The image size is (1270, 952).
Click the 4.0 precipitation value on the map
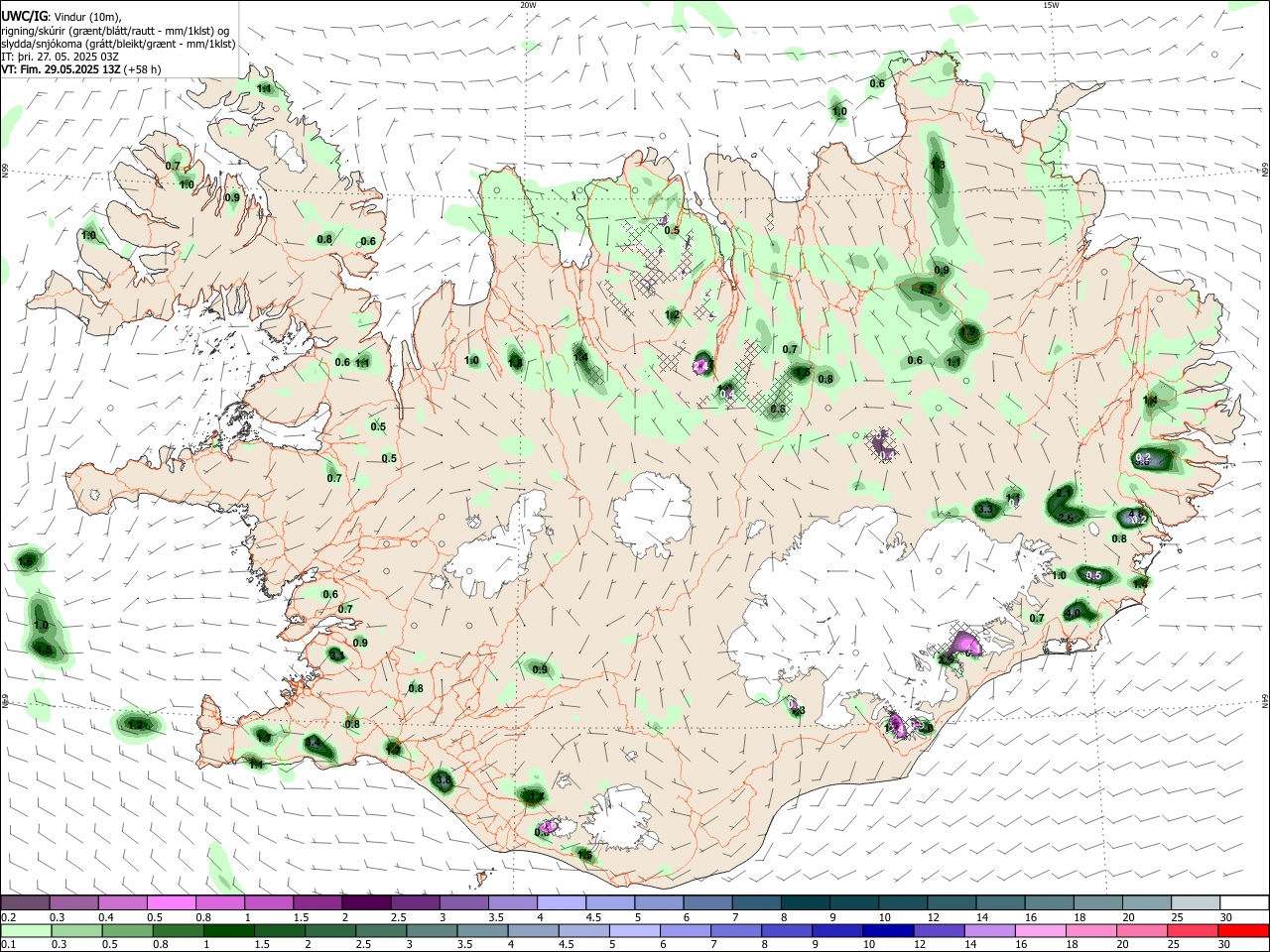pos(1073,613)
